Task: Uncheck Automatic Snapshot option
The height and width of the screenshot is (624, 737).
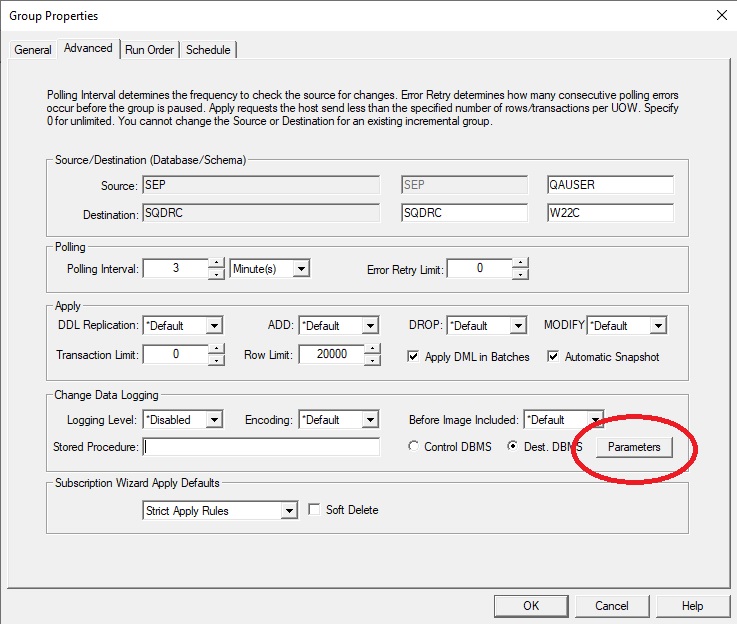Action: point(553,357)
